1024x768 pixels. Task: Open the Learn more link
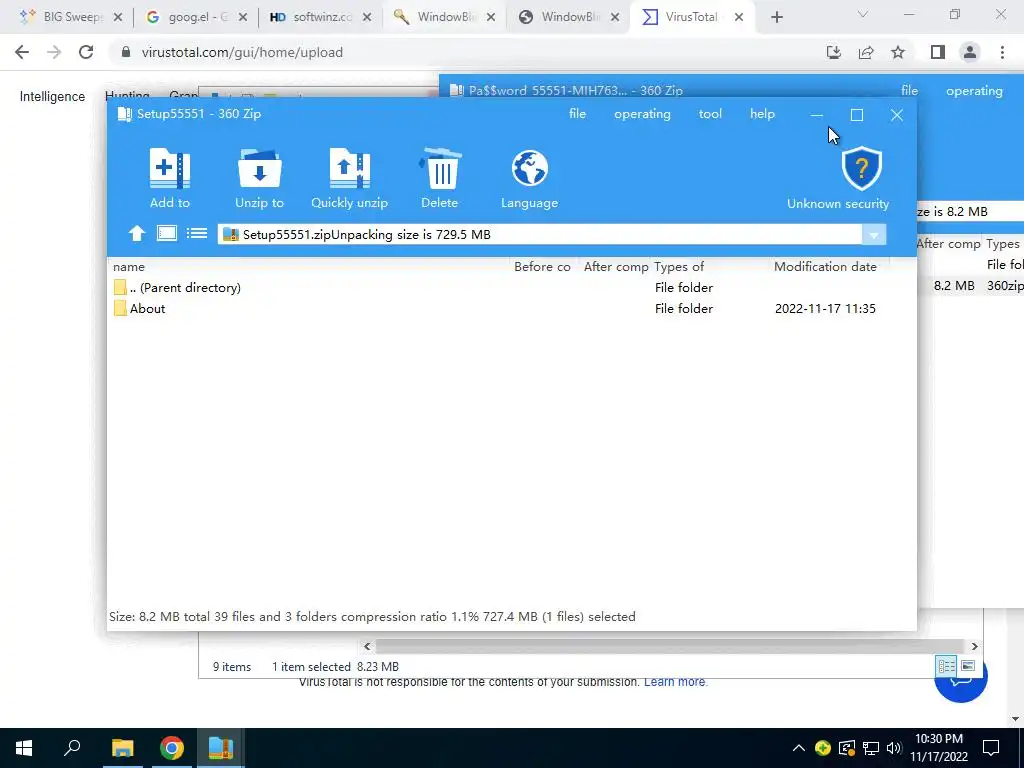point(675,682)
